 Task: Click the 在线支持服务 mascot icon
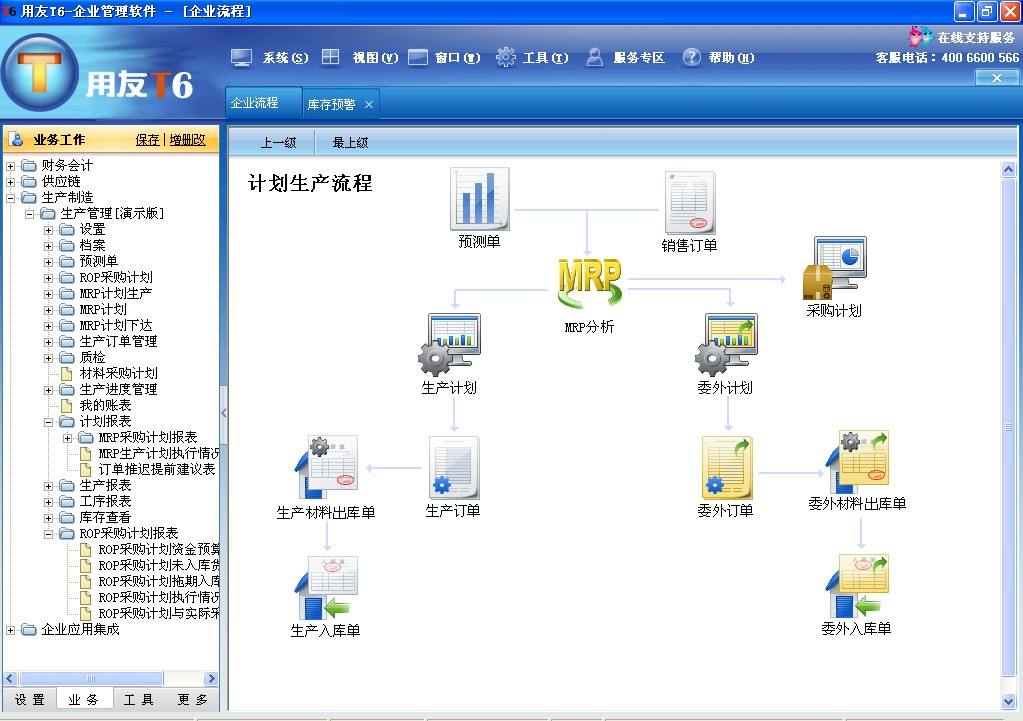point(921,37)
